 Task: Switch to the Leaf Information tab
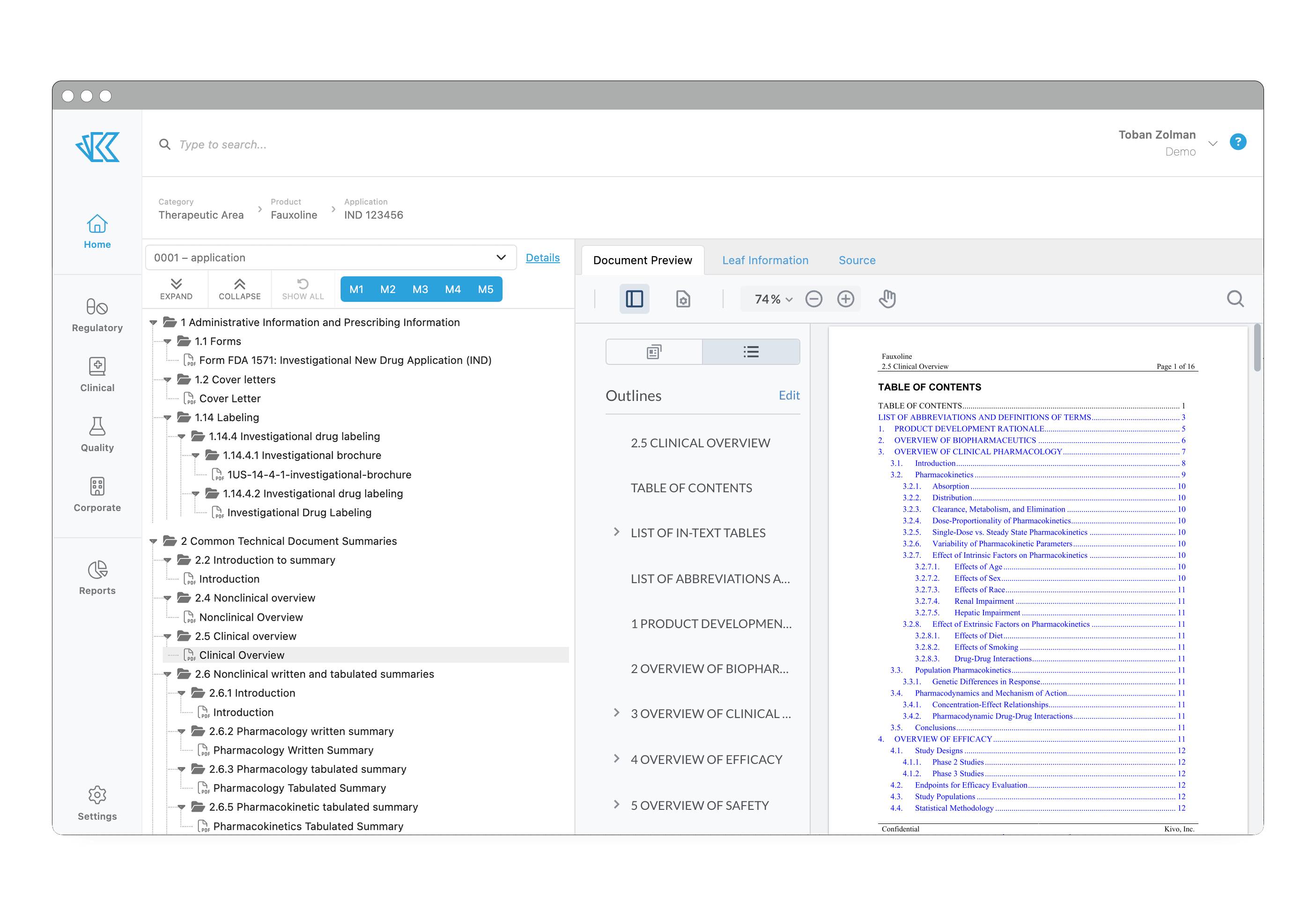coord(765,260)
